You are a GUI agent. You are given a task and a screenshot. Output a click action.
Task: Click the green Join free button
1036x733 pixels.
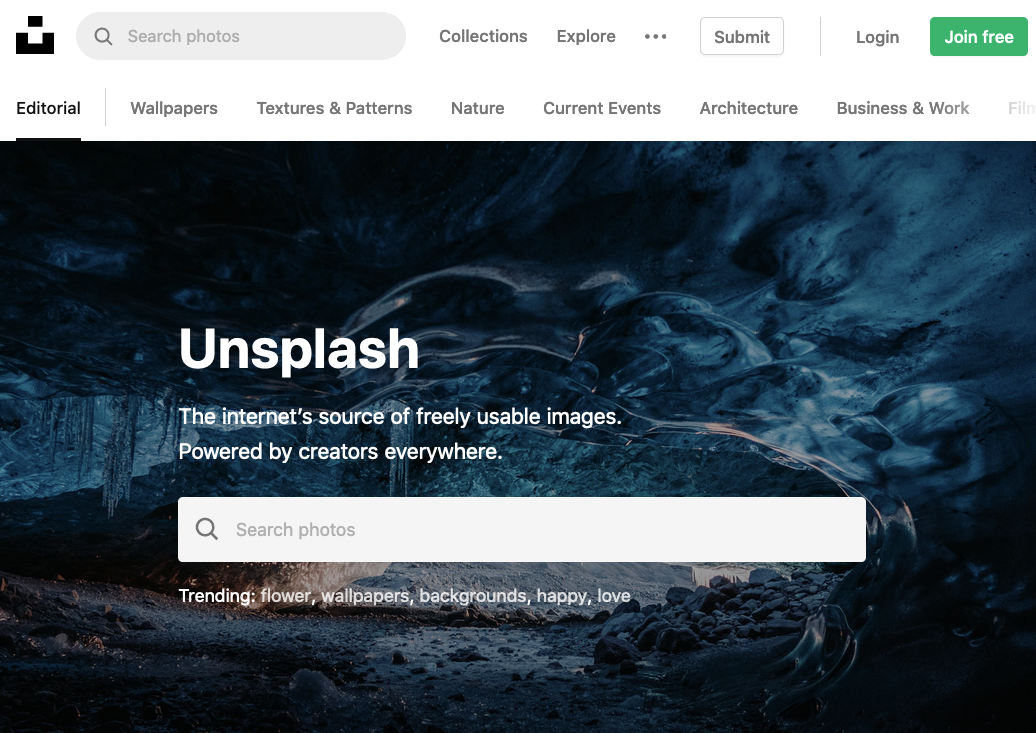click(979, 37)
